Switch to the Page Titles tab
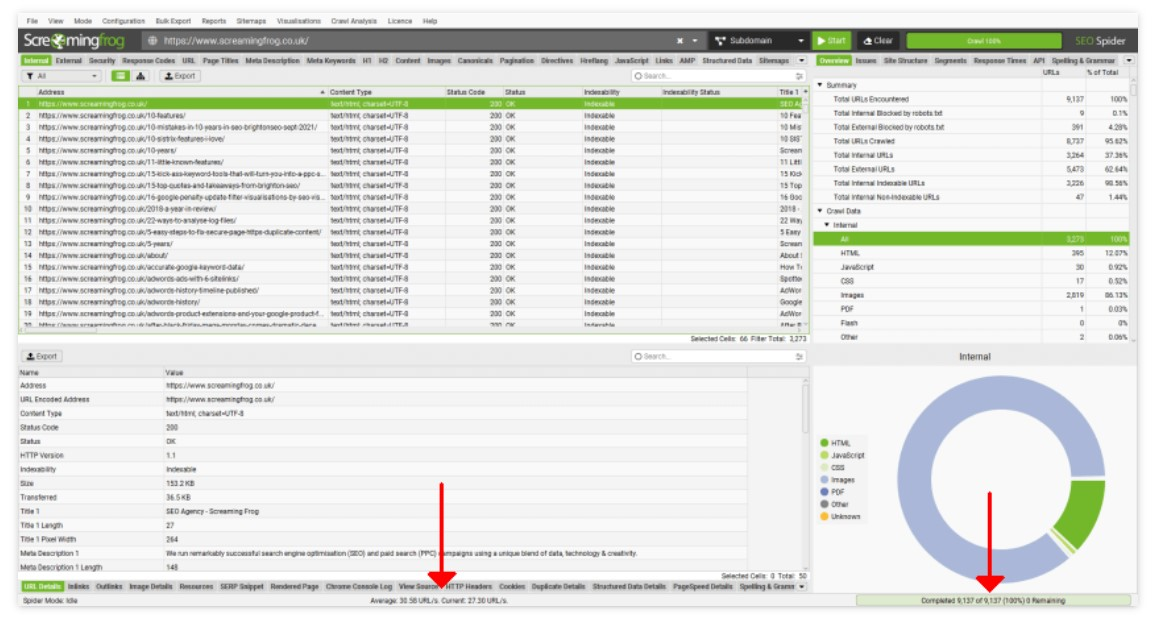Viewport: 1153px width, 622px height. point(221,60)
